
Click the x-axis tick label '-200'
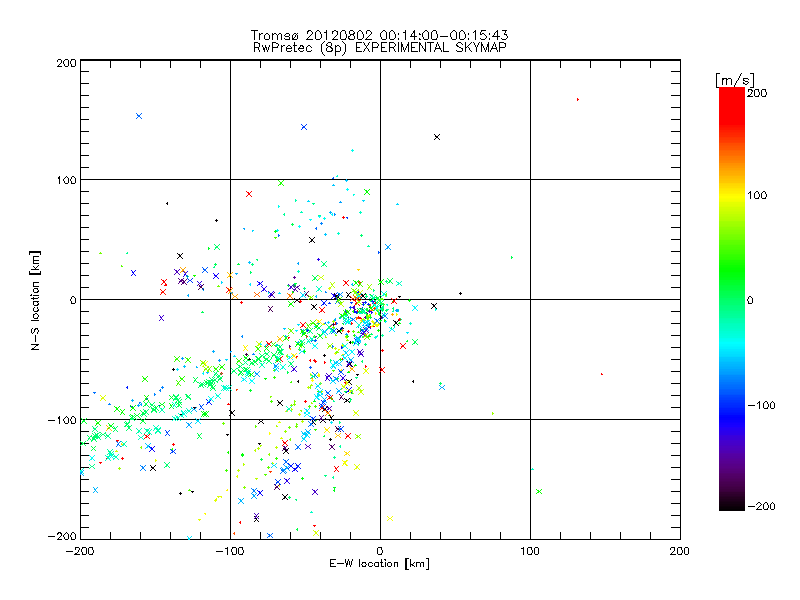(x=80, y=551)
